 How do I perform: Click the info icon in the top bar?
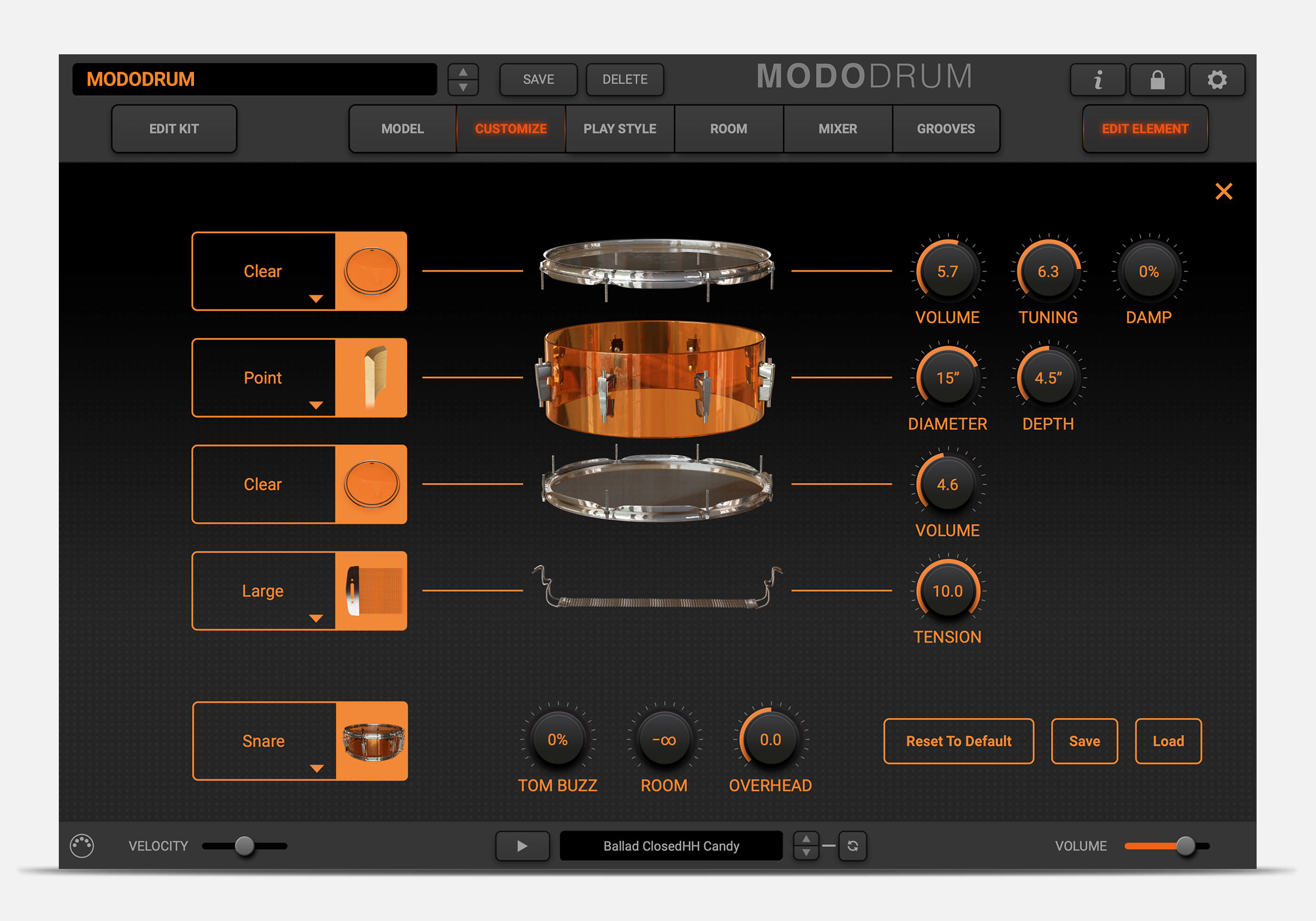pyautogui.click(x=1098, y=80)
